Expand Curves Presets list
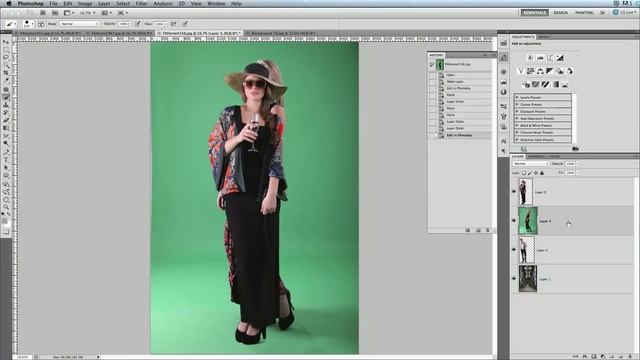This screenshot has height=360, width=640. point(517,104)
